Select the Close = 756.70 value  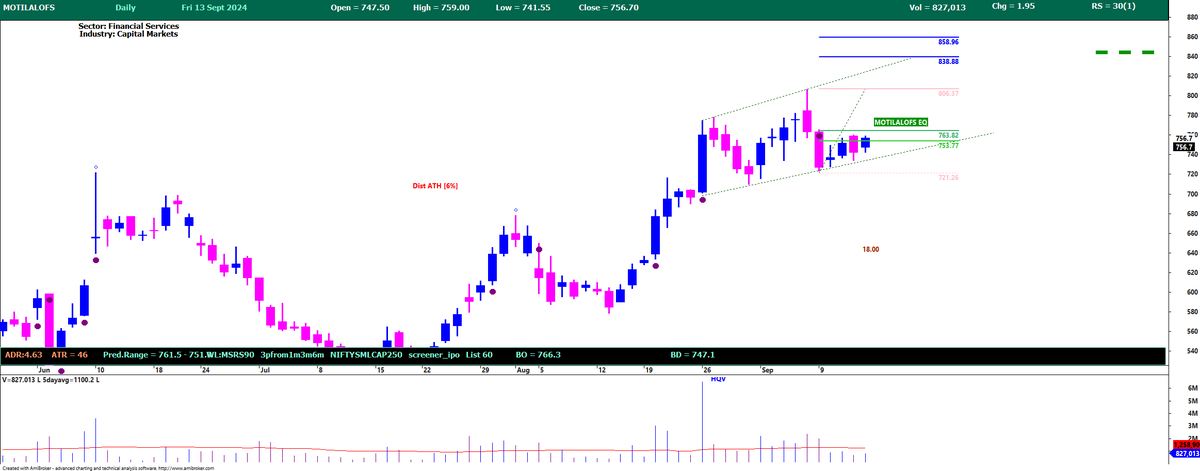(x=606, y=8)
